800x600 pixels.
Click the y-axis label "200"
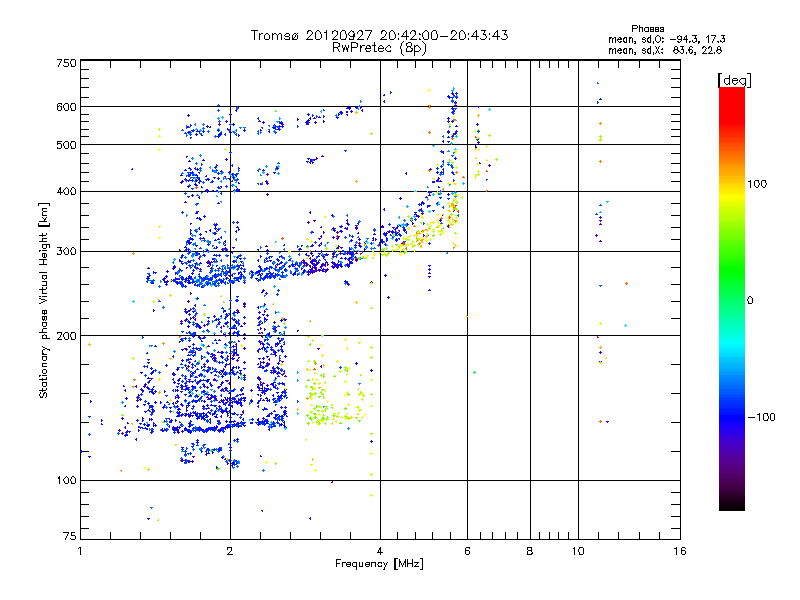[66, 336]
